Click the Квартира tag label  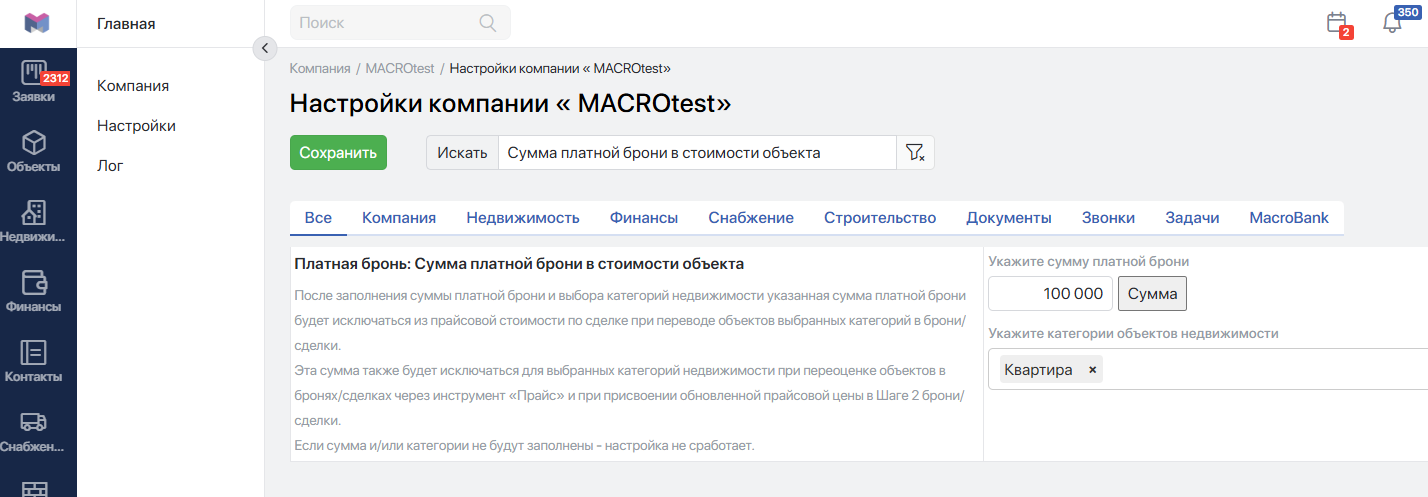1038,370
